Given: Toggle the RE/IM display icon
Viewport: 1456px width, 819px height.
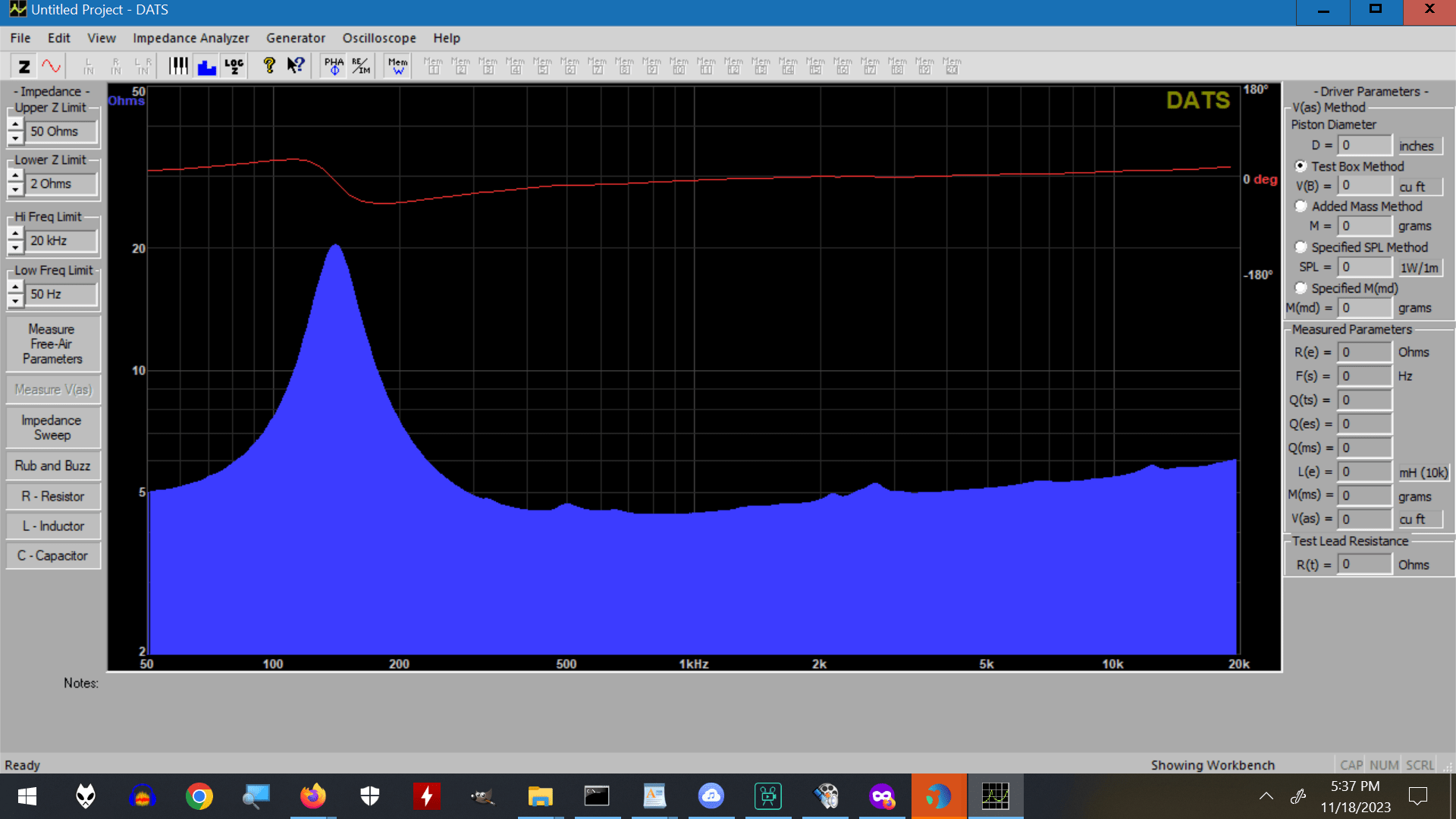Looking at the screenshot, I should point(361,66).
